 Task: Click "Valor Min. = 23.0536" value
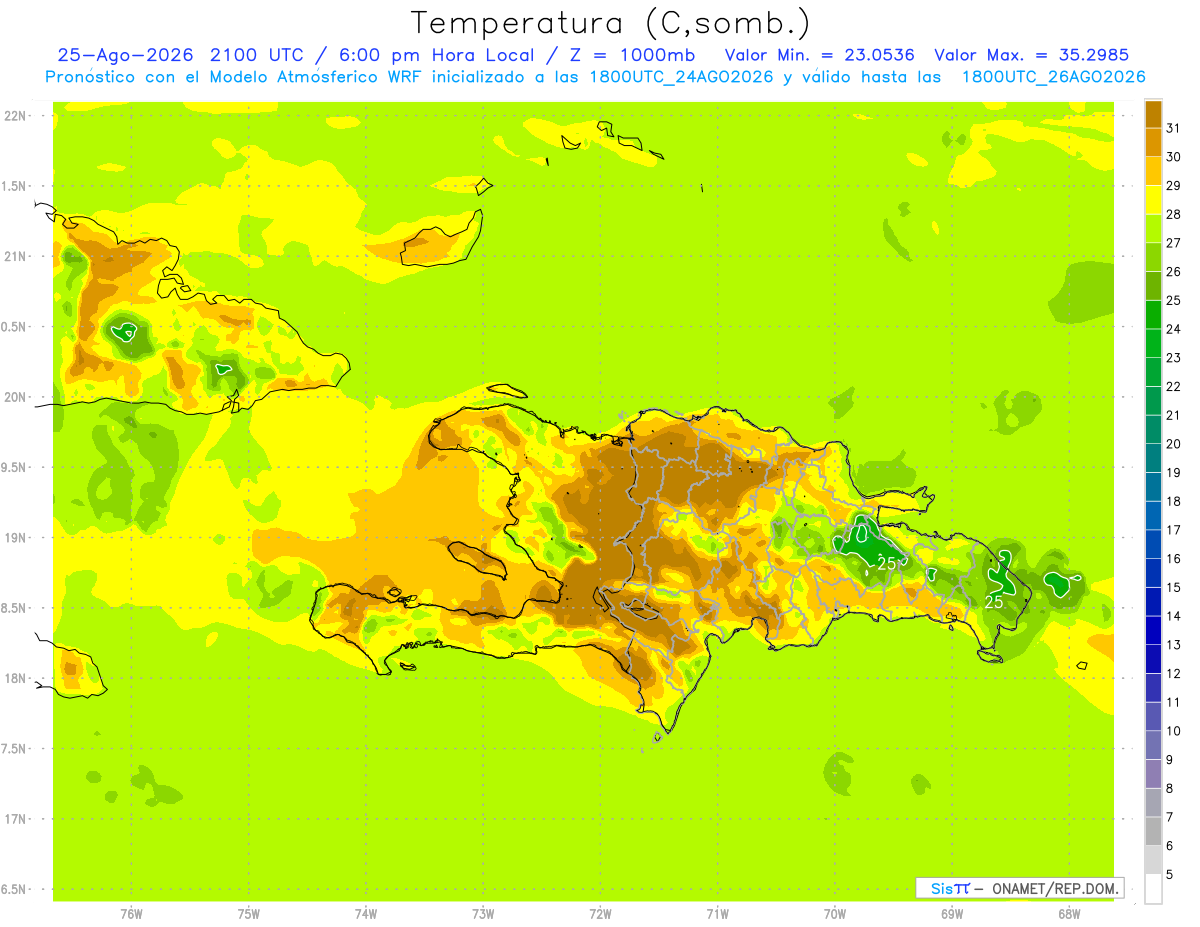tap(820, 55)
